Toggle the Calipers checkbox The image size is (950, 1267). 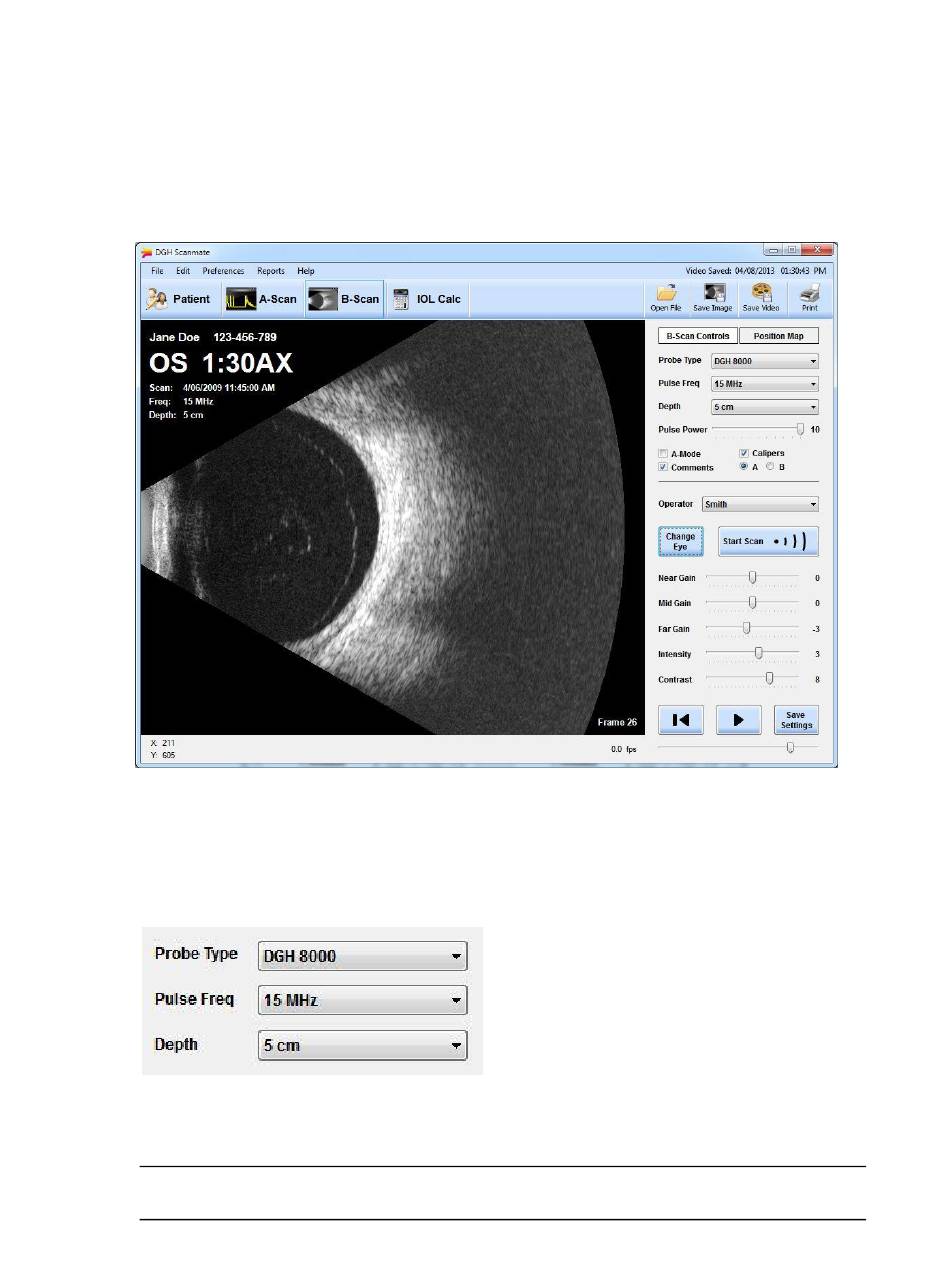click(744, 454)
